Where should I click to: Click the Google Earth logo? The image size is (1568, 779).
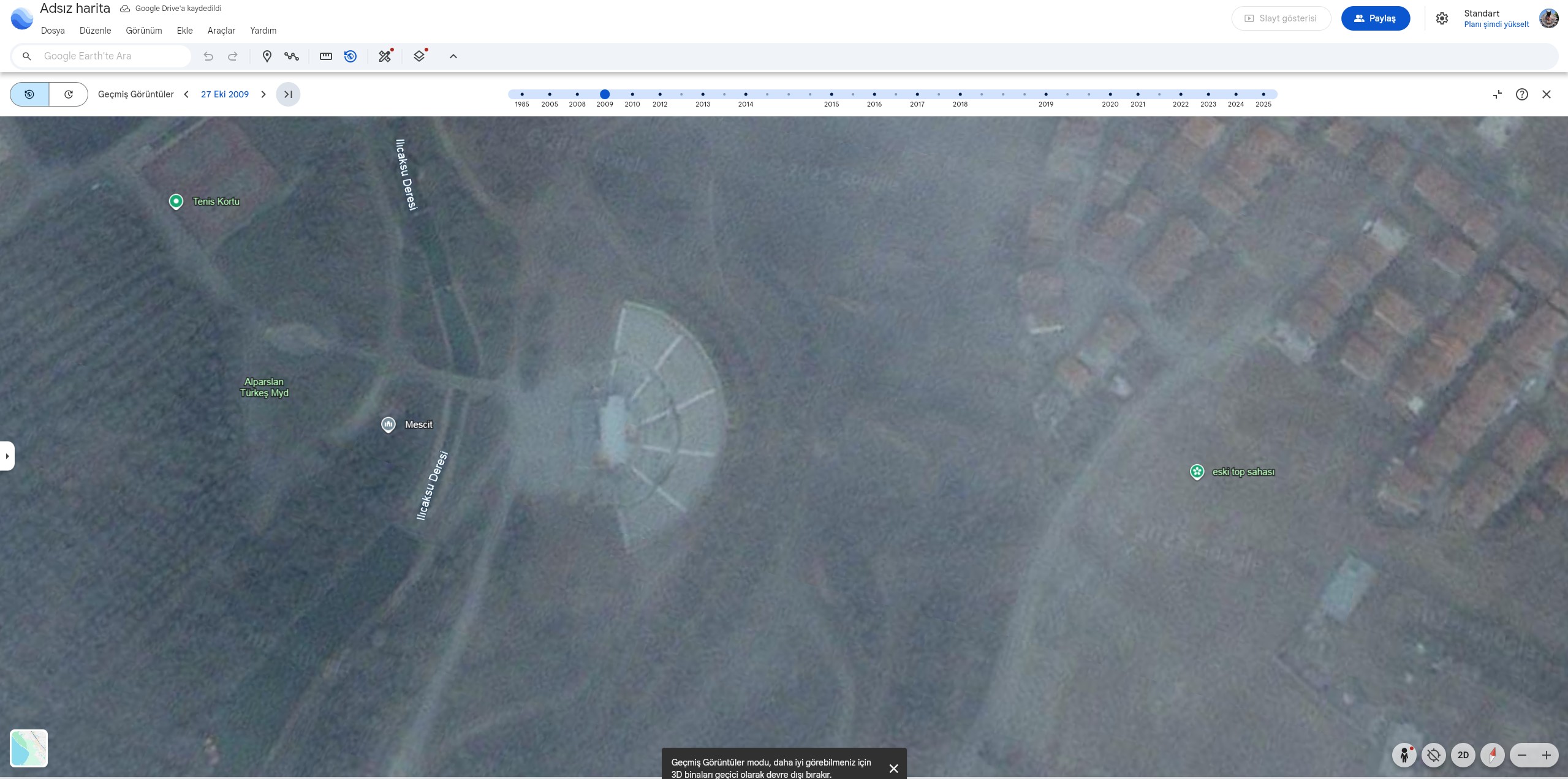pos(22,18)
